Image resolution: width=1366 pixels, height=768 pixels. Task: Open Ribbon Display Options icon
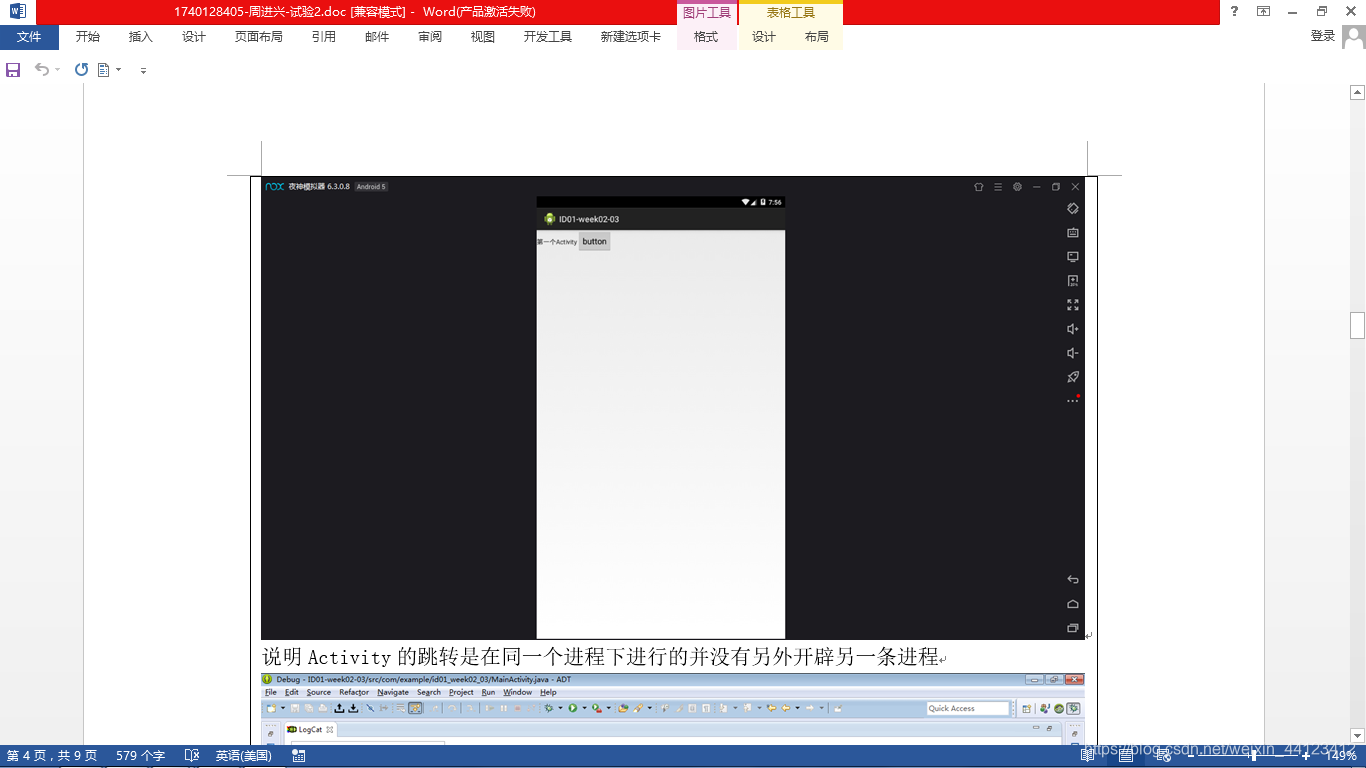click(1264, 11)
